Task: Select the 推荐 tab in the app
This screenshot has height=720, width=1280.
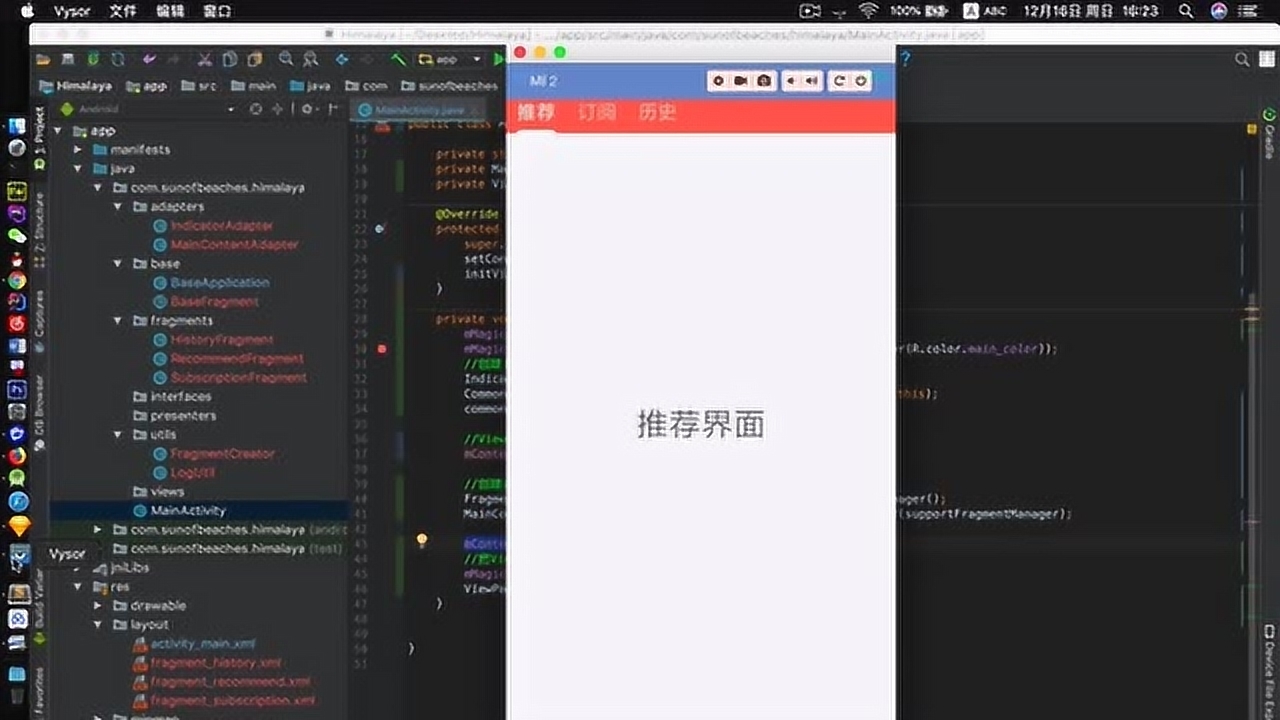Action: [x=536, y=113]
